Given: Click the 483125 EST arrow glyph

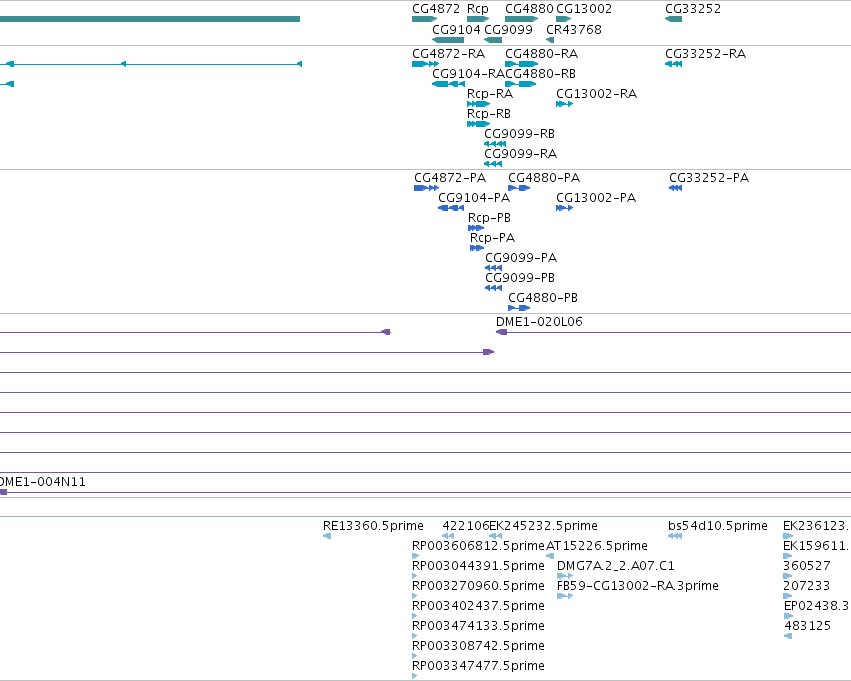Looking at the screenshot, I should tap(788, 636).
